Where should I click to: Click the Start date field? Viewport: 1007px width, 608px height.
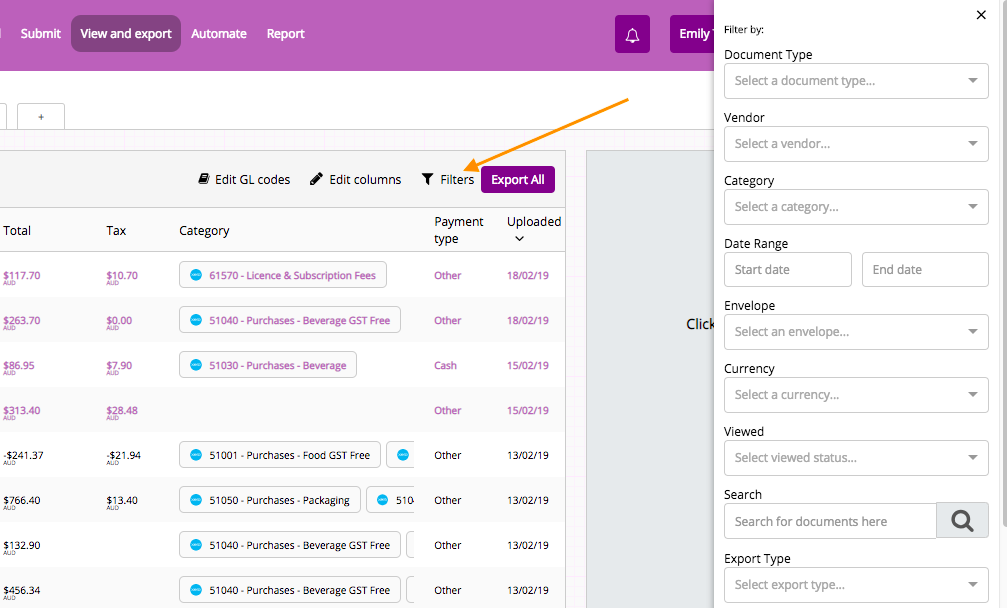(788, 270)
